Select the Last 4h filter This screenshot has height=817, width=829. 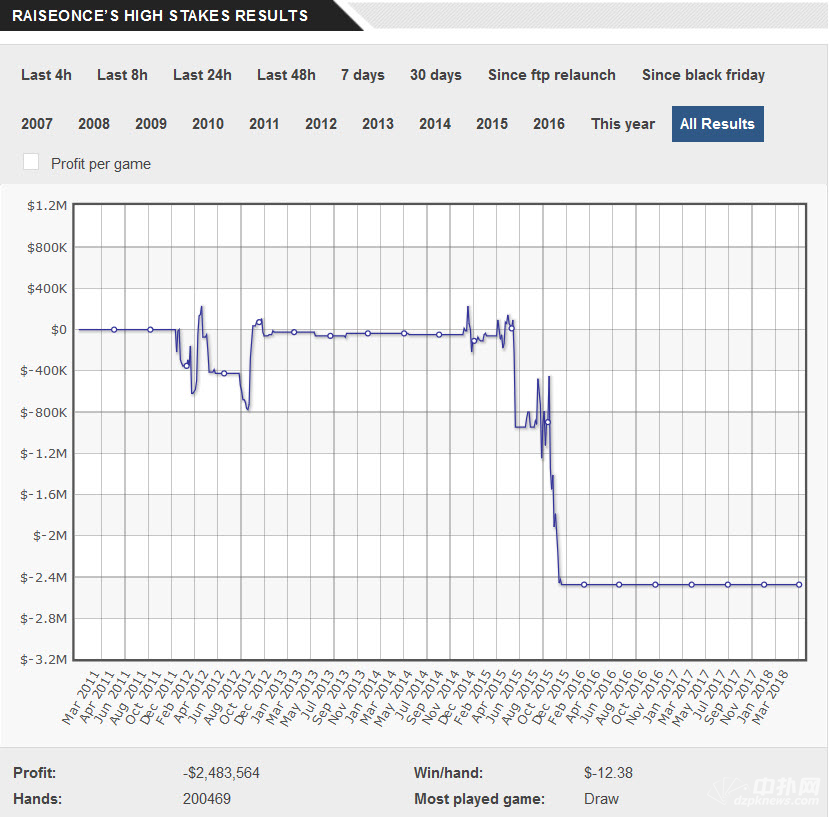[46, 75]
